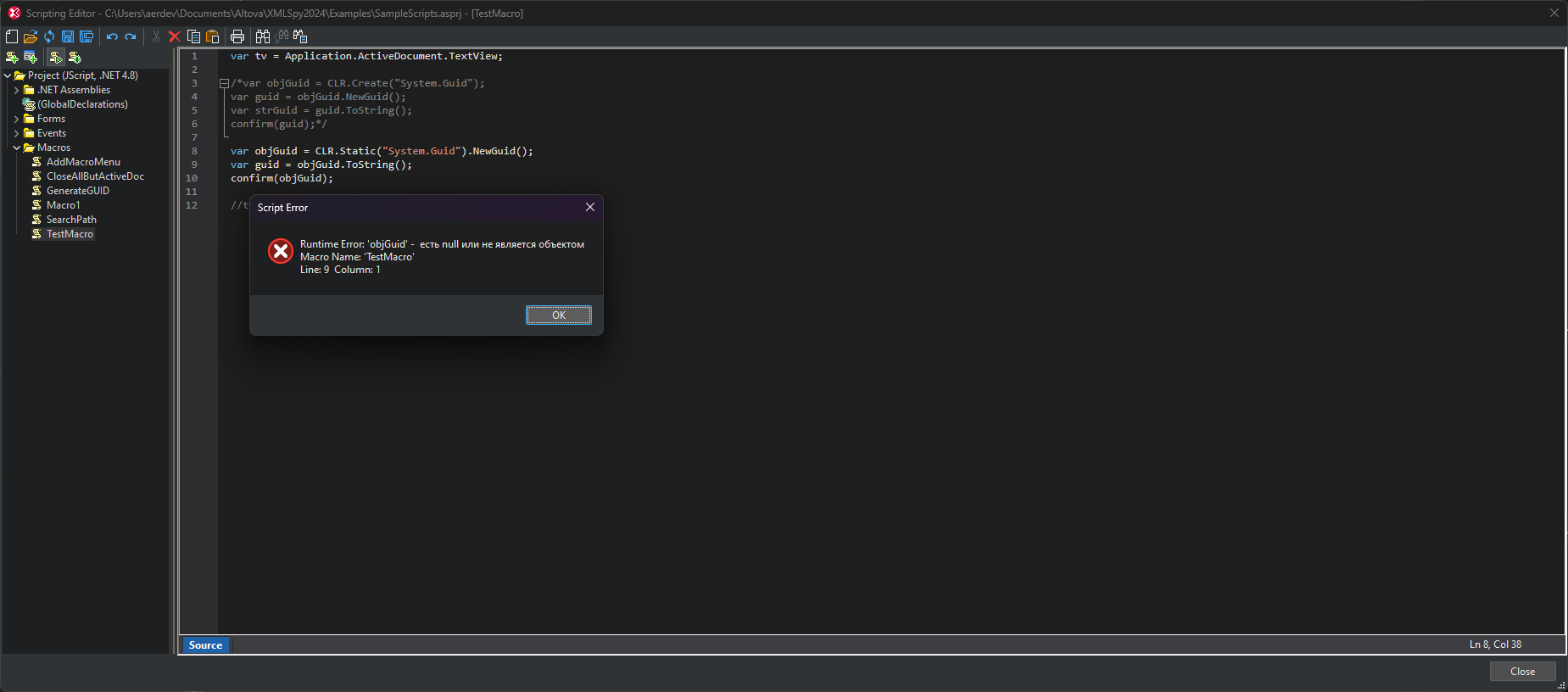The width and height of the screenshot is (1568, 692).
Task: Select the SearchPath macro
Action: pyautogui.click(x=71, y=220)
